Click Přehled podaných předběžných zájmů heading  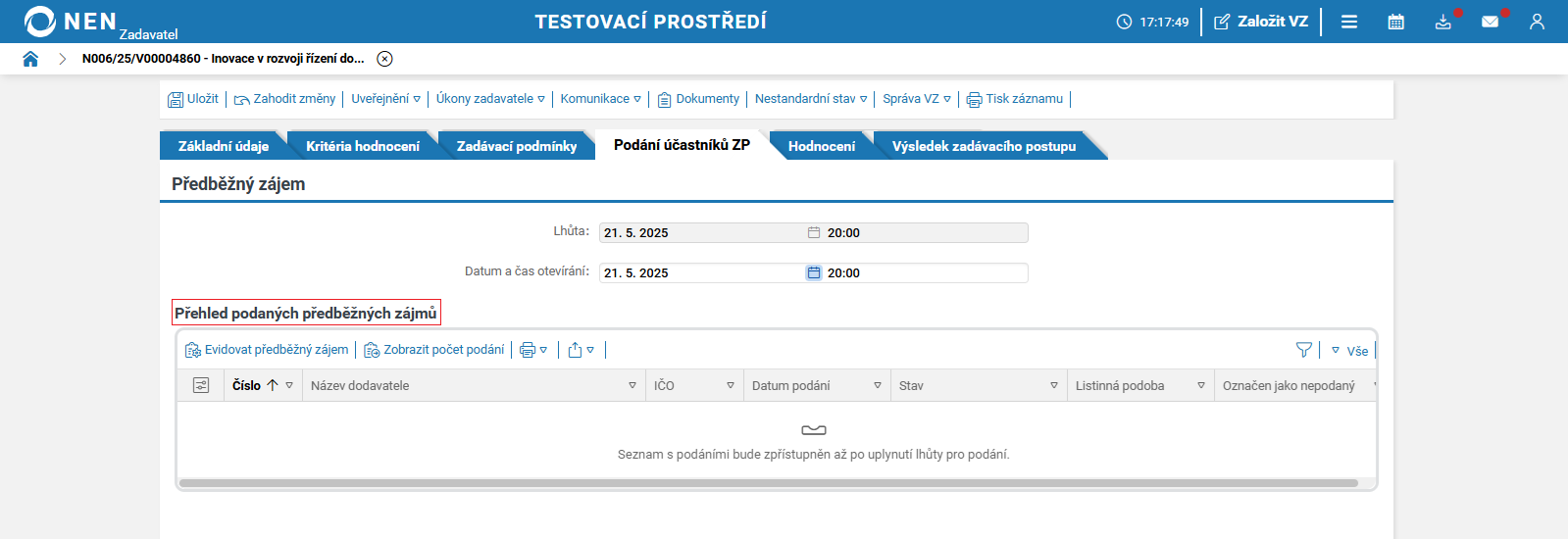[306, 313]
